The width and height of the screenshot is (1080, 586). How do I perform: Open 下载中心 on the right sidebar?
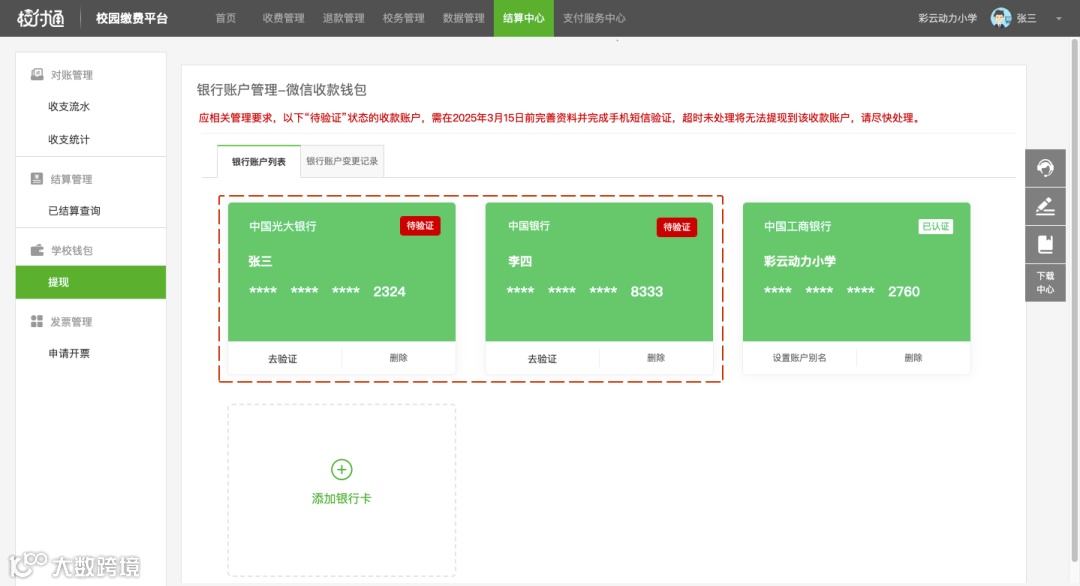tap(1045, 282)
